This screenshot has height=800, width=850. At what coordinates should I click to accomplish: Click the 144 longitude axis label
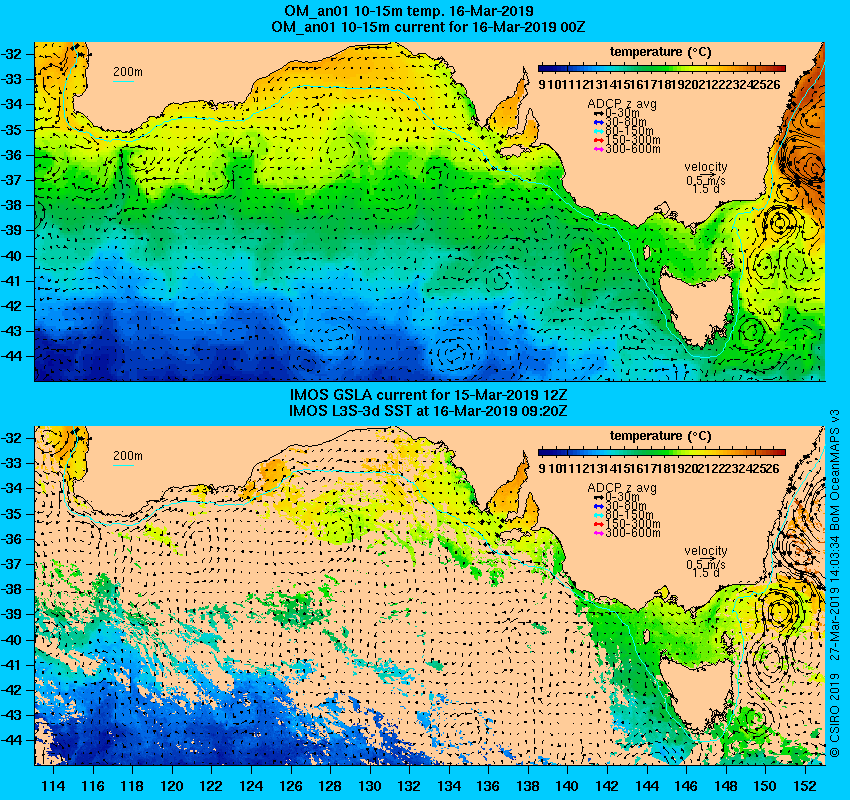coord(647,786)
